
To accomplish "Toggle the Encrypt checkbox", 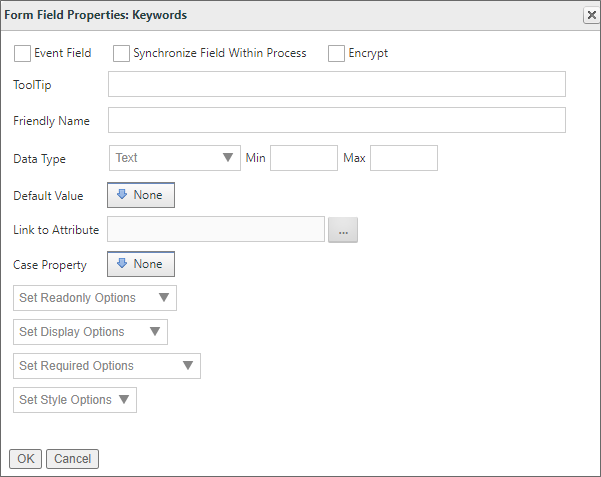I will tap(336, 53).
